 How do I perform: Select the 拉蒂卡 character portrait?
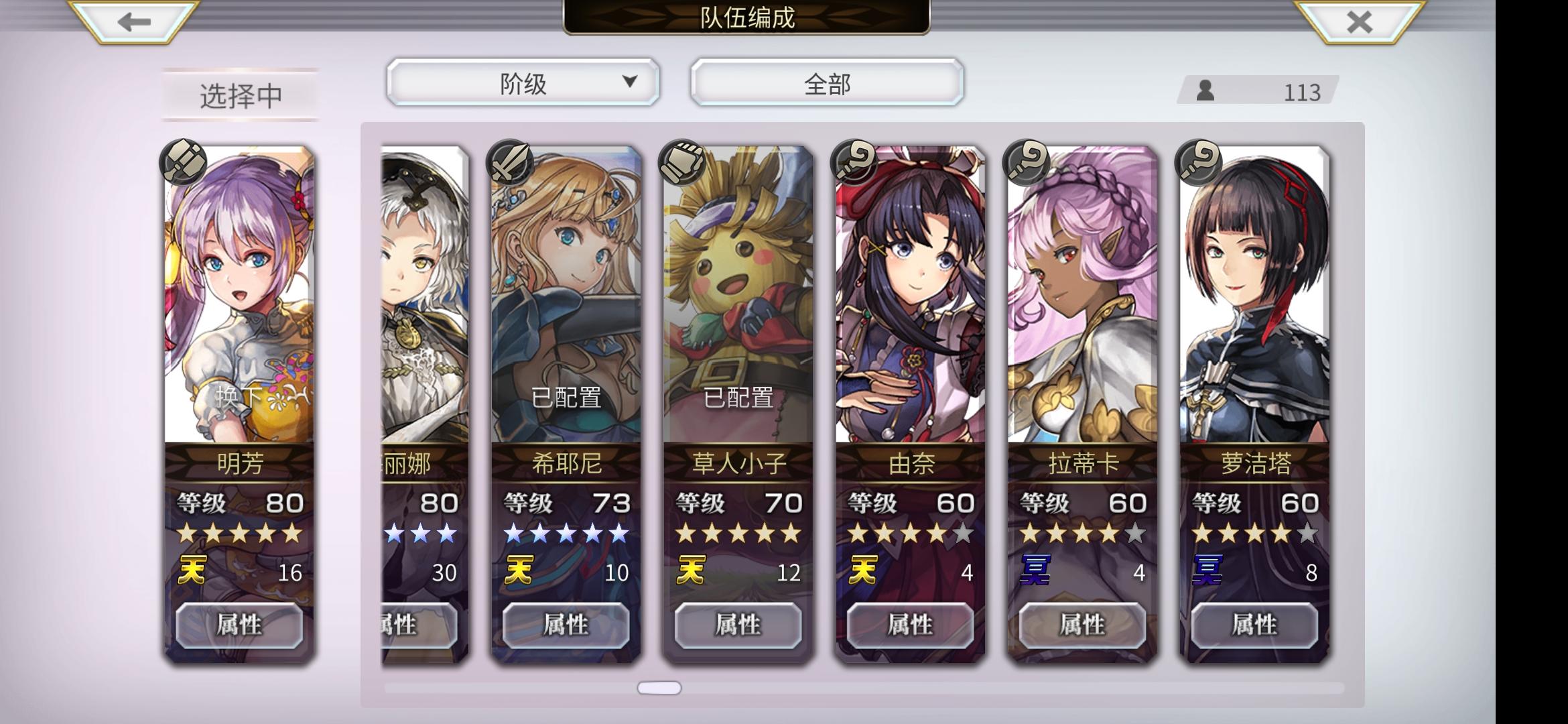click(1083, 295)
